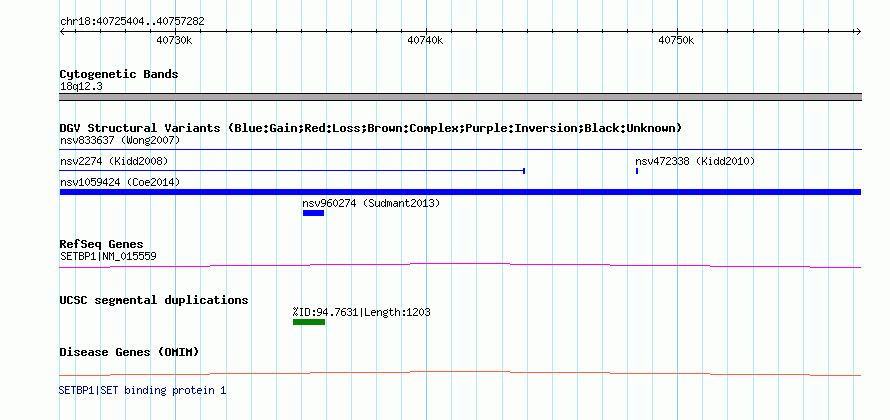Viewport: 890px width, 420px height.
Task: Click the 40730k ruler tick label
Action: tap(174, 40)
